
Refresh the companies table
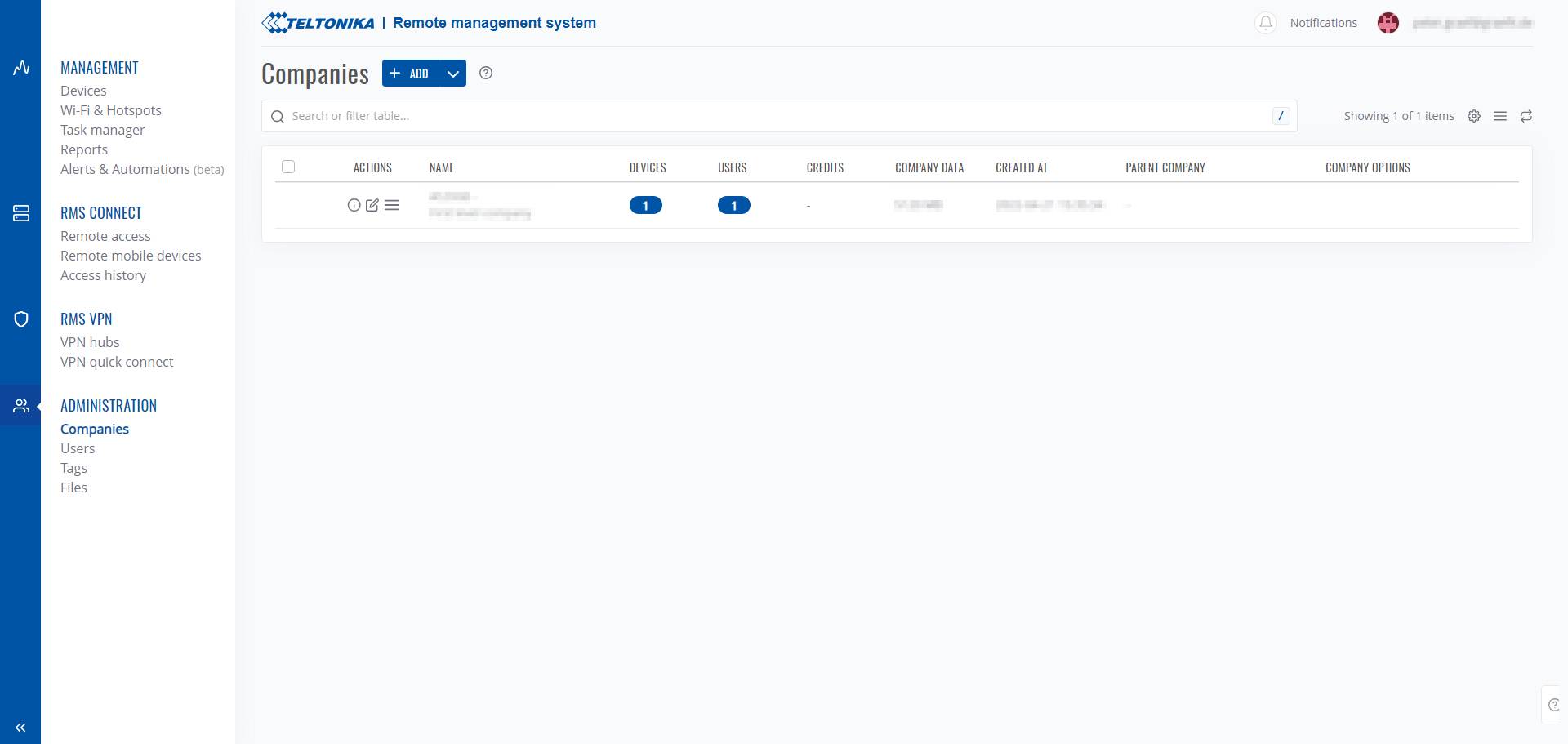[1526, 116]
